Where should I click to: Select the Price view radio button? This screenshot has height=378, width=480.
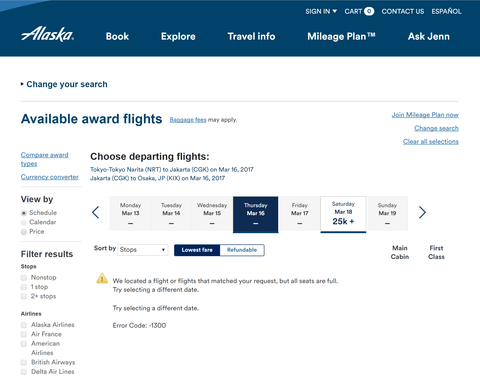click(x=24, y=232)
